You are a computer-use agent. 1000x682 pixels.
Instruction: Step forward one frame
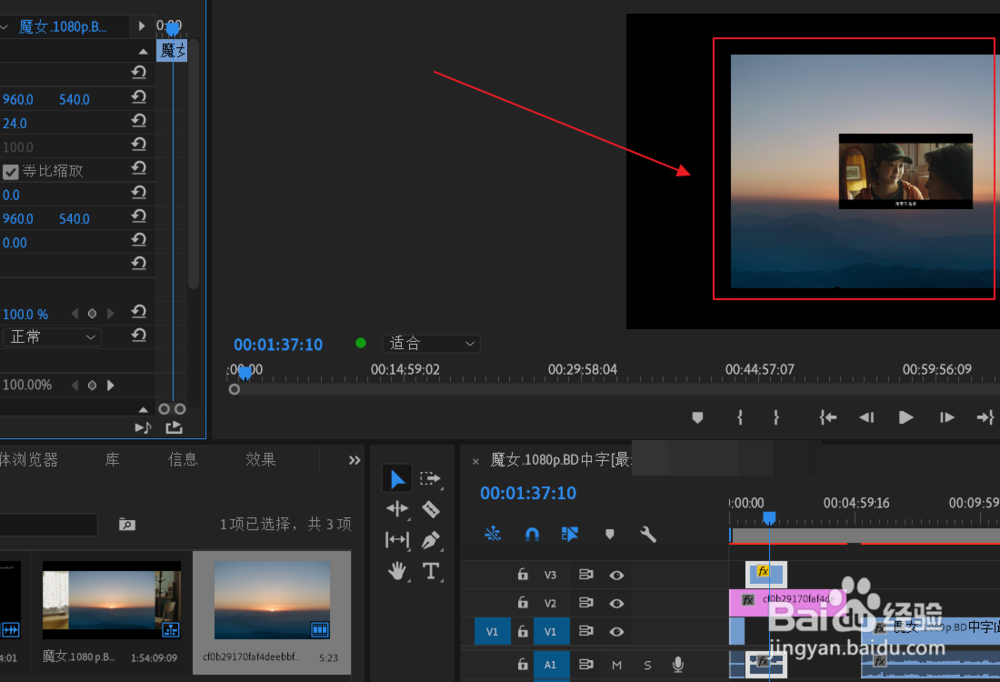pos(947,418)
